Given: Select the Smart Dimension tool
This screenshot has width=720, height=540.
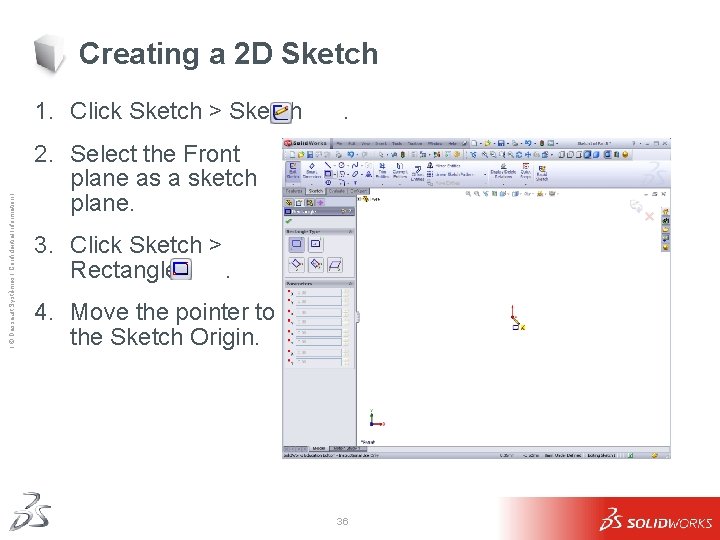Looking at the screenshot, I should [x=312, y=171].
